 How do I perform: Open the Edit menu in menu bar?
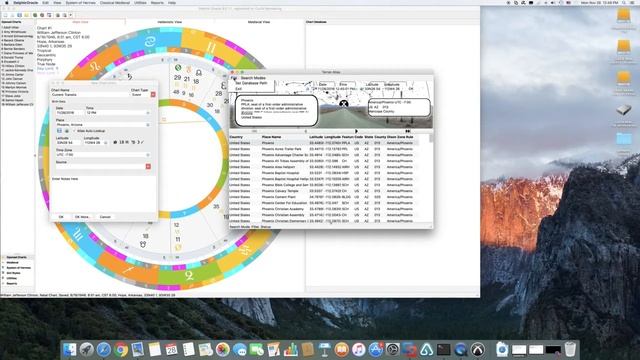[45, 2]
